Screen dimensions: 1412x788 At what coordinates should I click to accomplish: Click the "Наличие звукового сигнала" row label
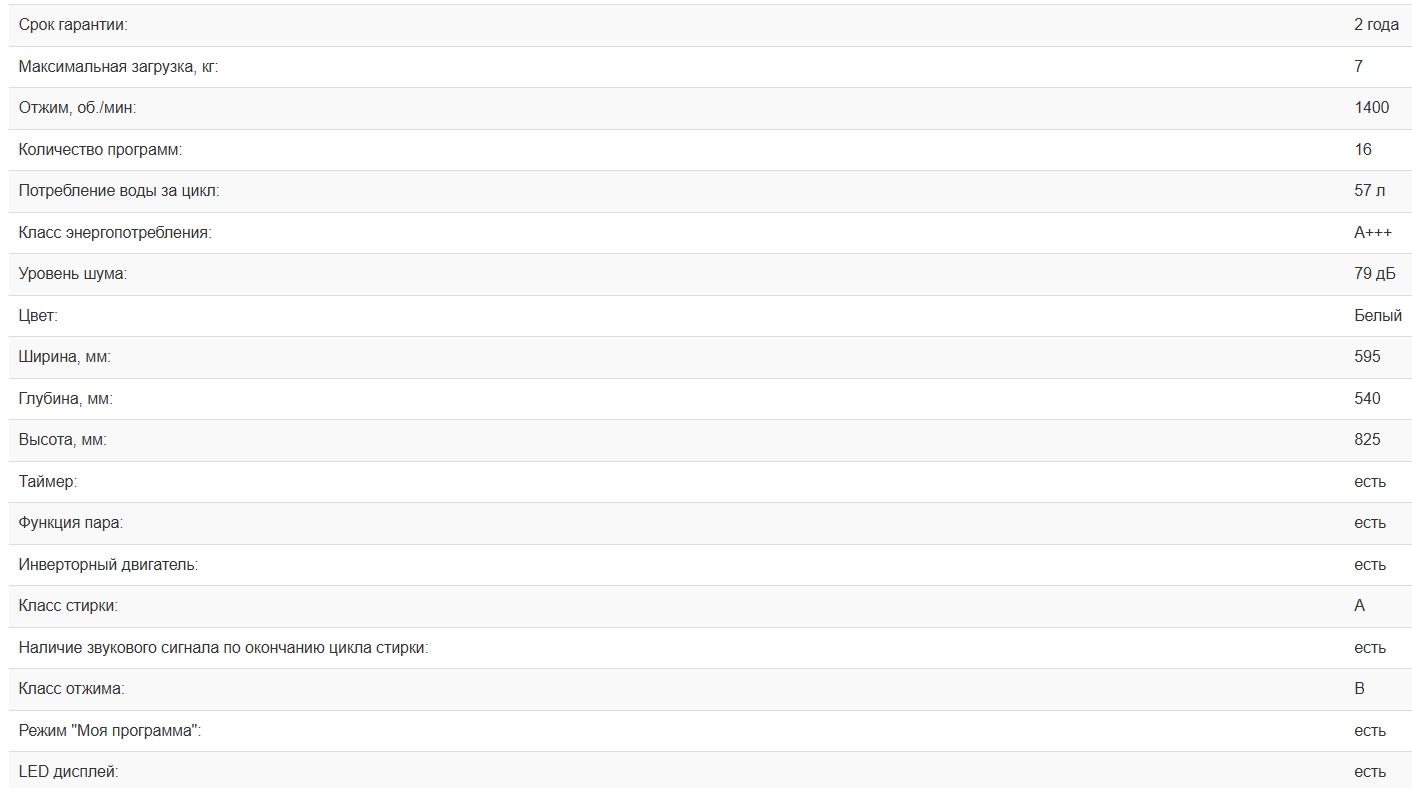pyautogui.click(x=223, y=648)
